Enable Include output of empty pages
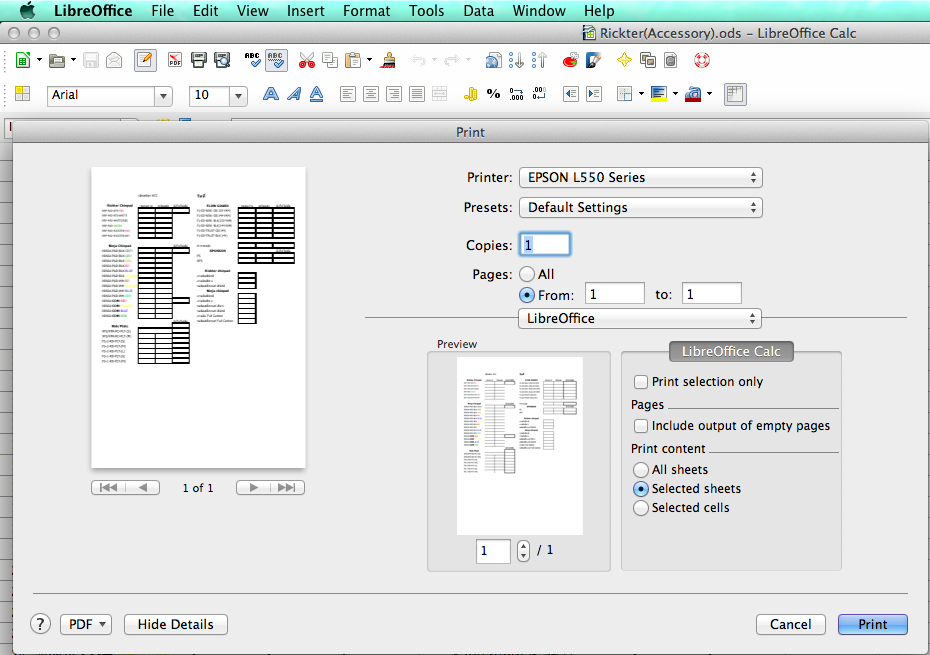 pos(641,425)
